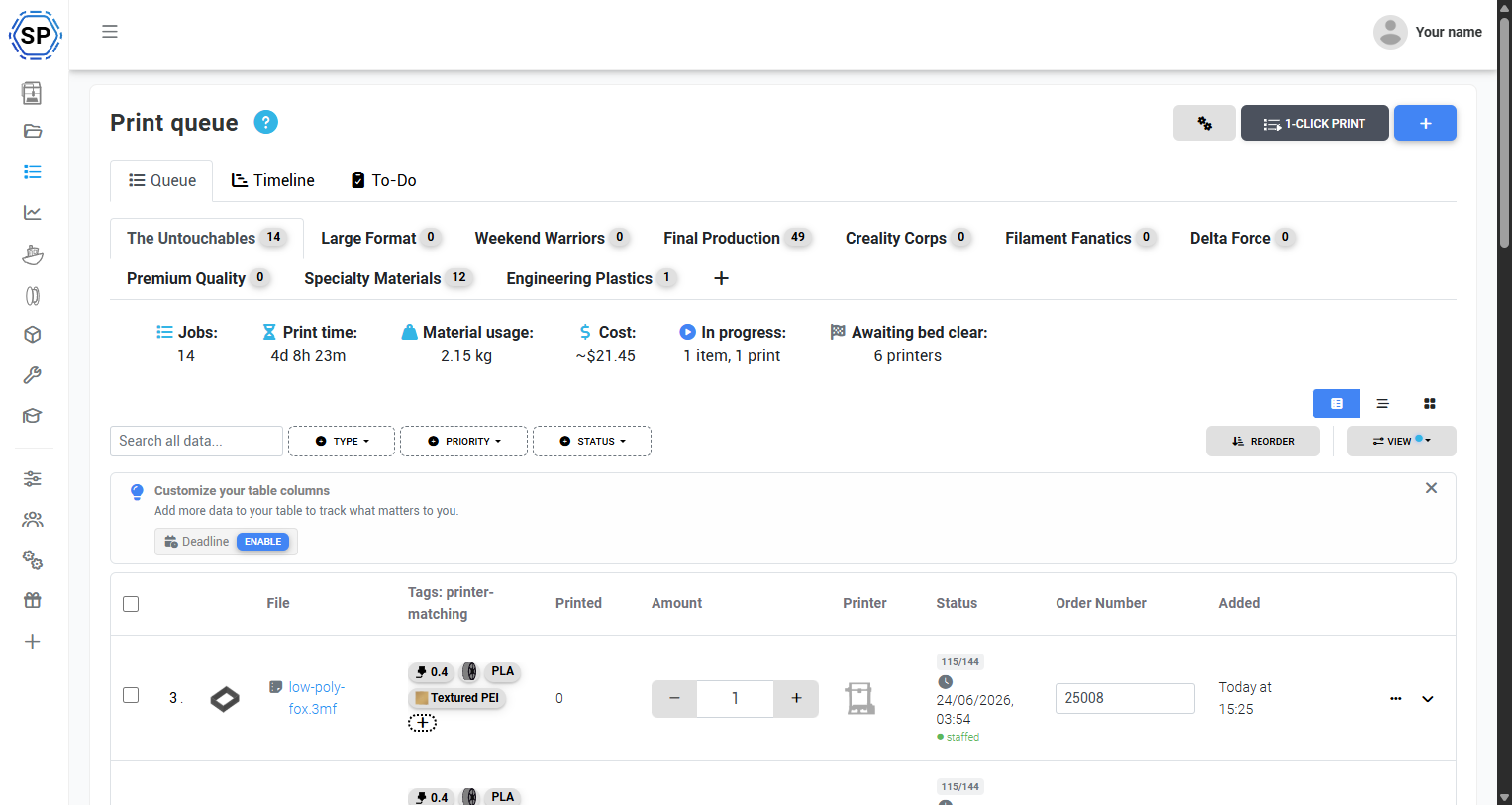The height and width of the screenshot is (805, 1512).
Task: Open the gift icon in sidebar
Action: tap(32, 600)
